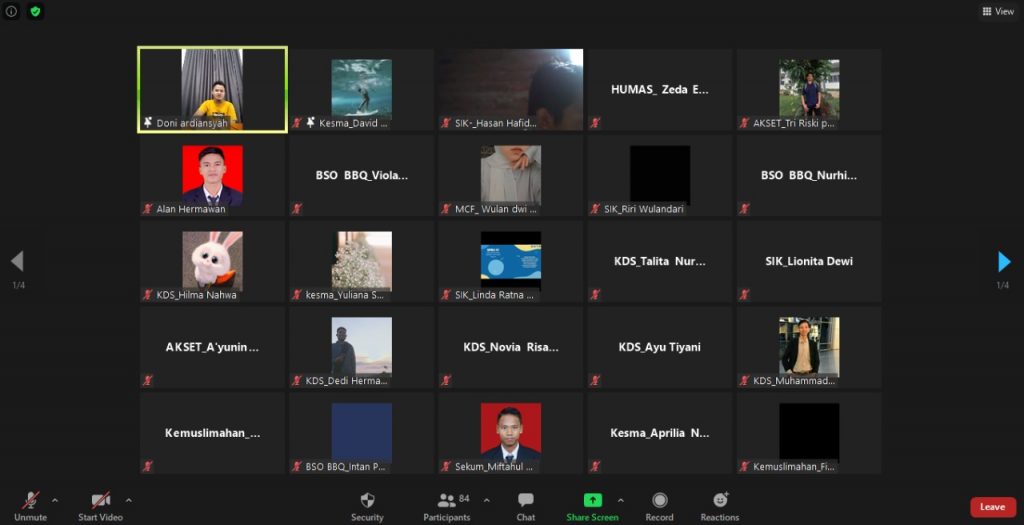Start recording with Record icon
The height and width of the screenshot is (525, 1024).
click(659, 500)
